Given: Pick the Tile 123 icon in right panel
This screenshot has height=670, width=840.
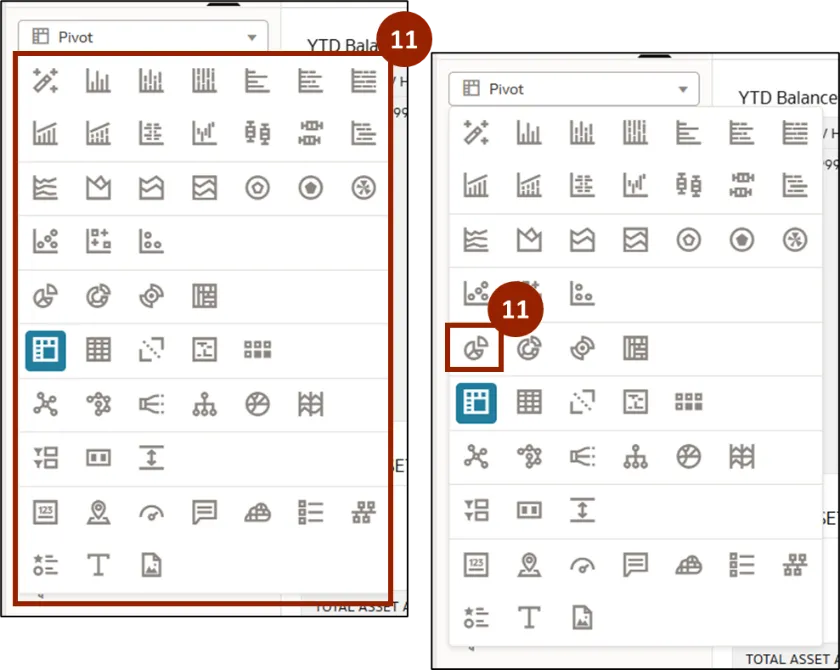Looking at the screenshot, I should [476, 565].
